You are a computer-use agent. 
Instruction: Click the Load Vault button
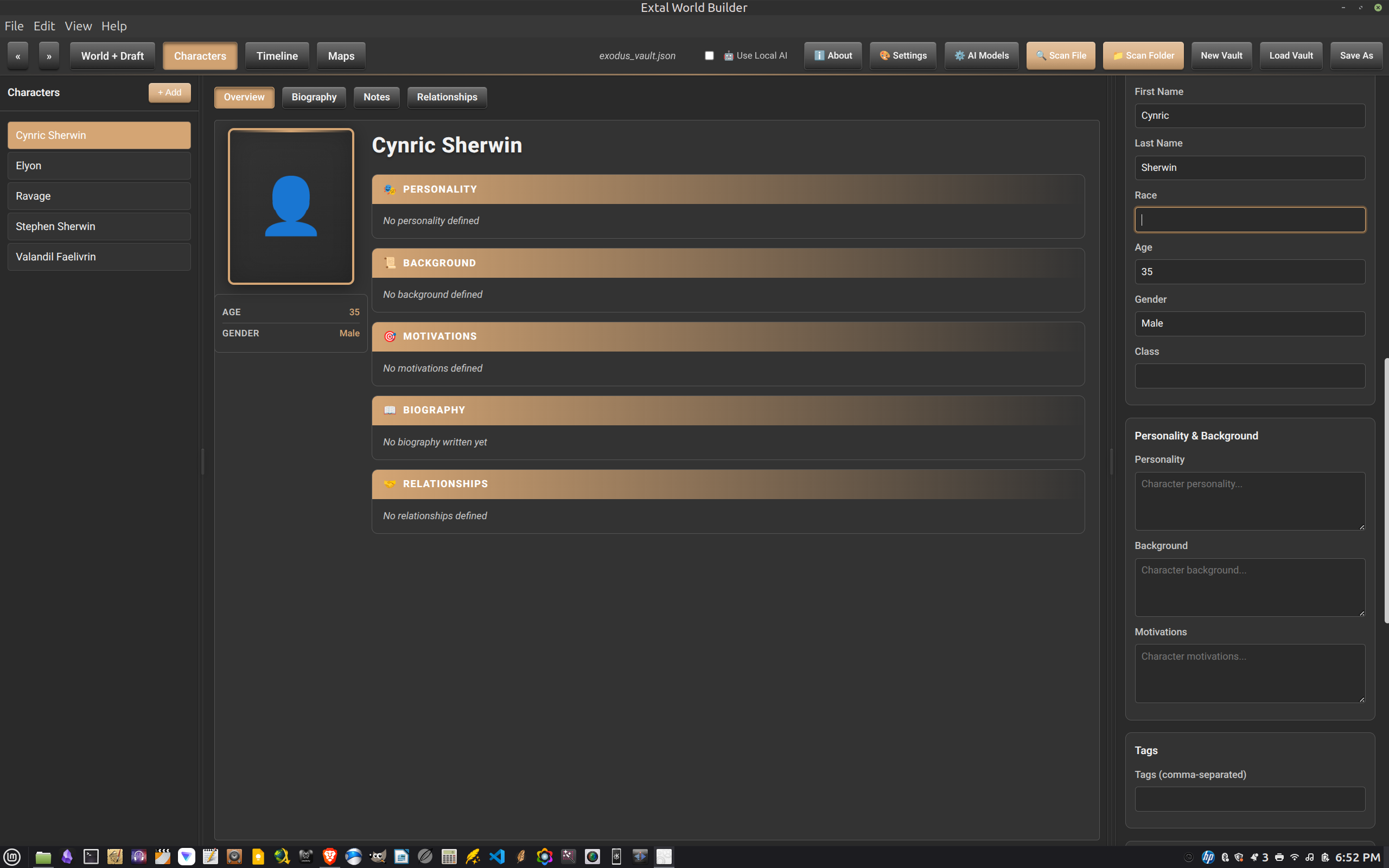coord(1291,56)
